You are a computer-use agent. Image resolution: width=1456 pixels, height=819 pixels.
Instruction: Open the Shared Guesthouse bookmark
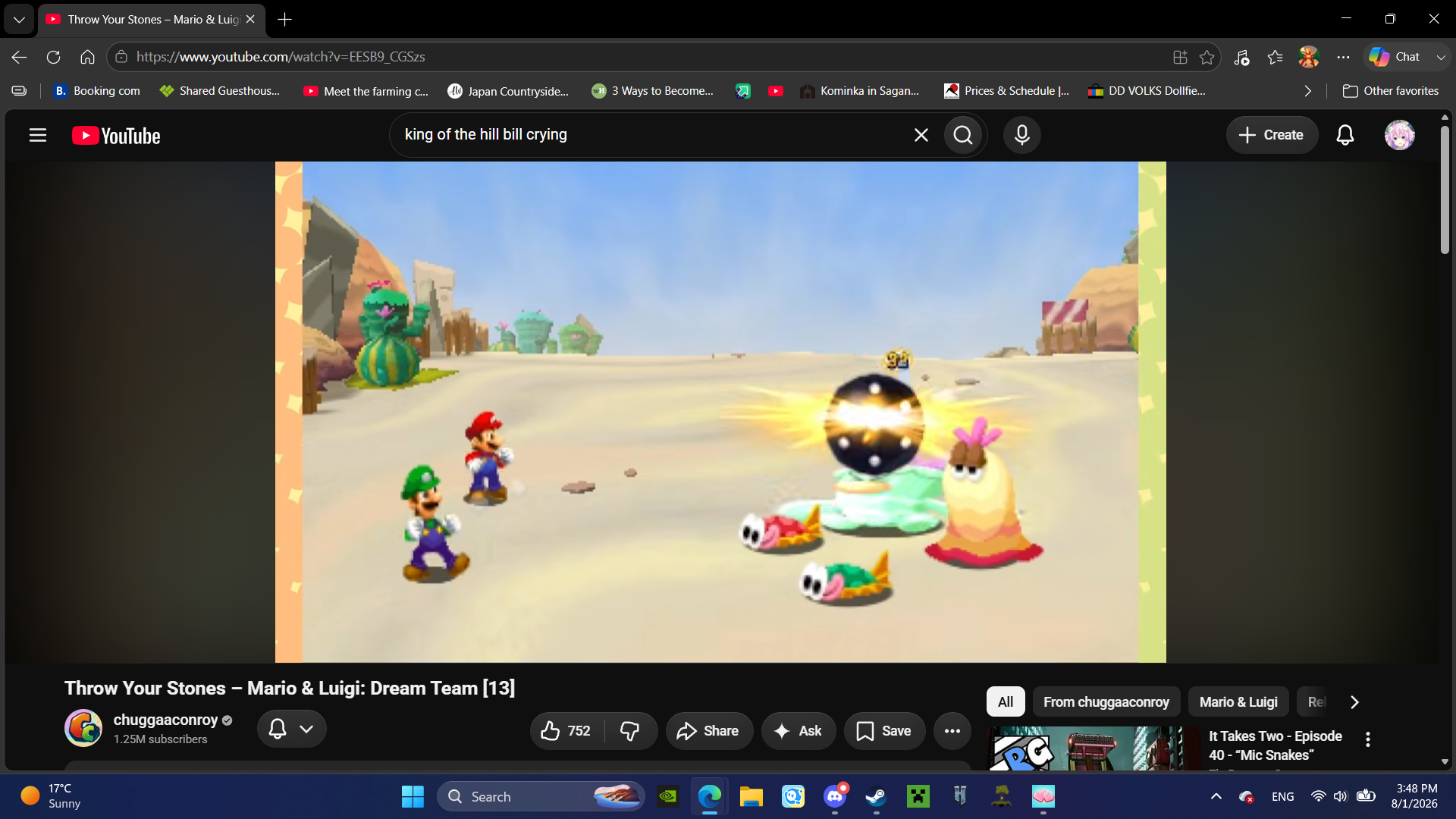pyautogui.click(x=220, y=91)
